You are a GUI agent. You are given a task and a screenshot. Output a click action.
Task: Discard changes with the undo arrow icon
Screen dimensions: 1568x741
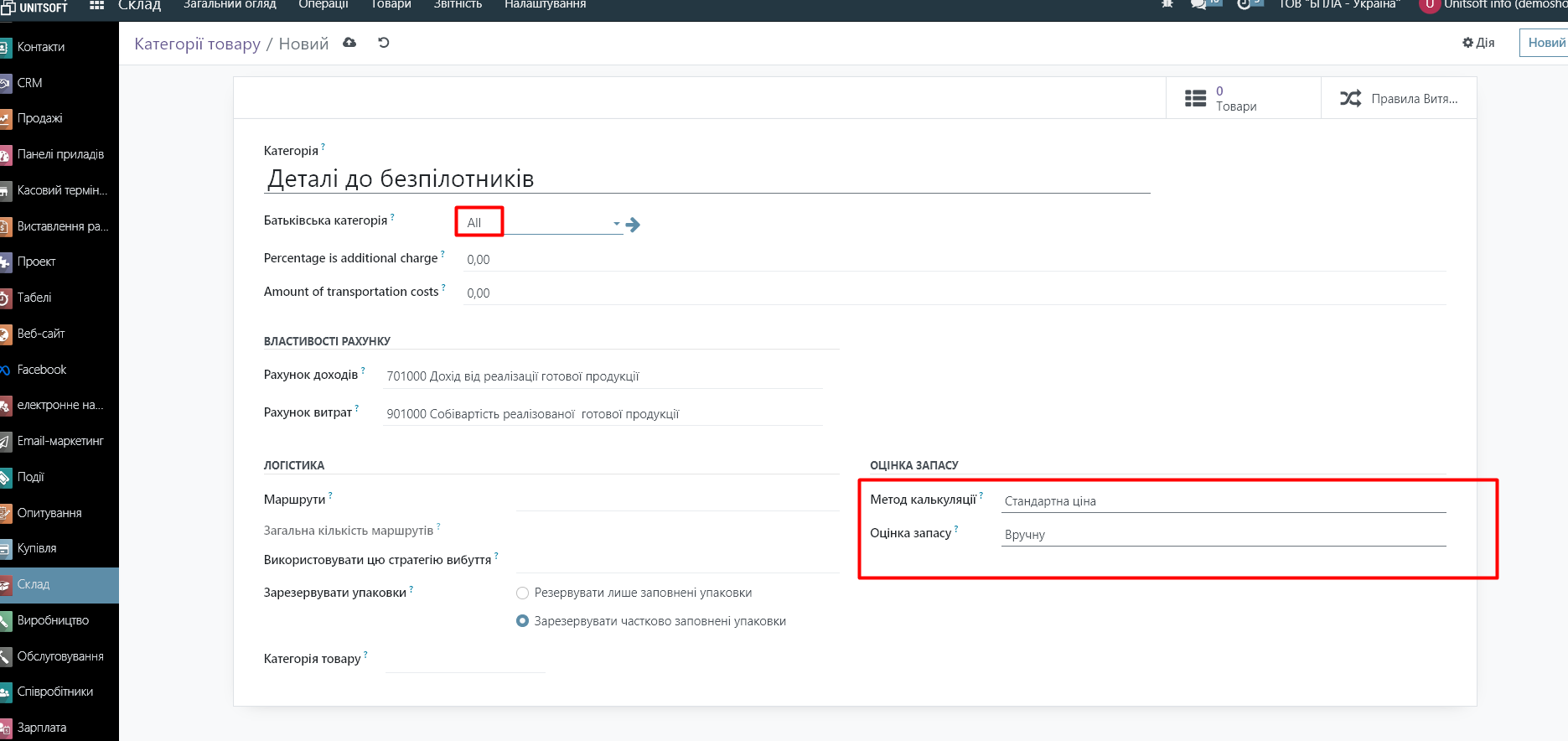coord(384,43)
